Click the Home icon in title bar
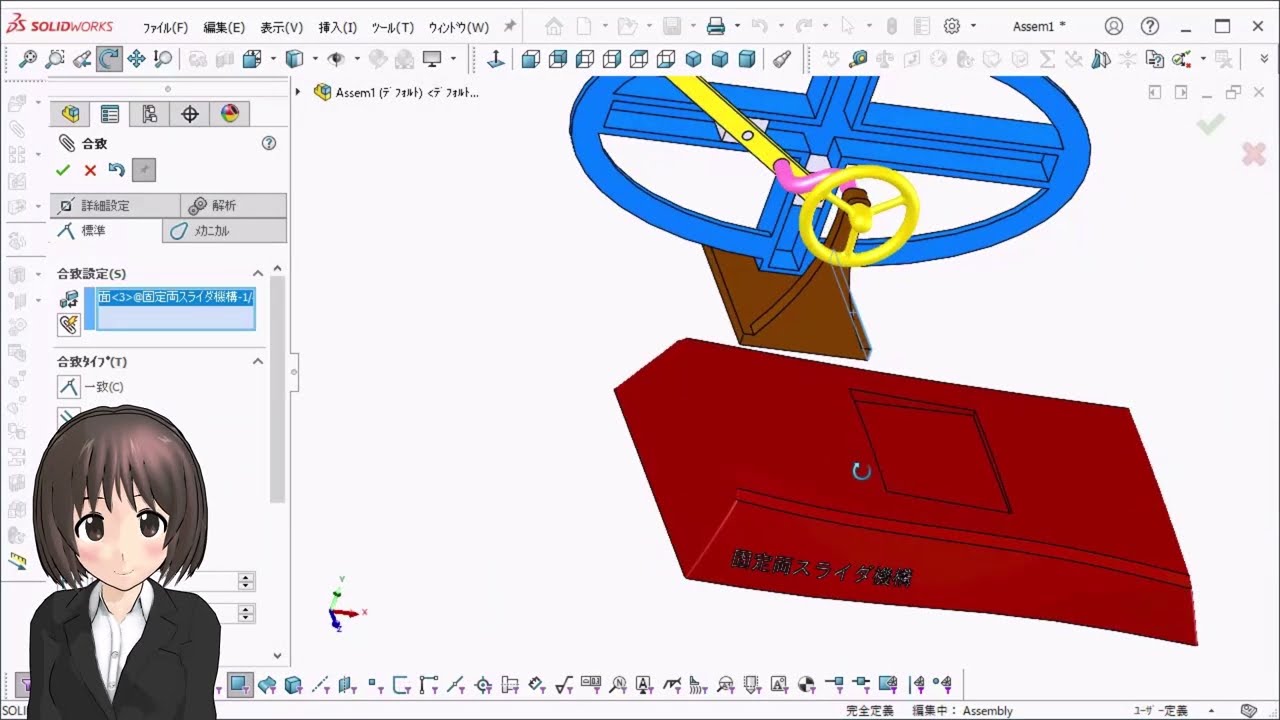Viewport: 1280px width, 720px height. point(554,26)
